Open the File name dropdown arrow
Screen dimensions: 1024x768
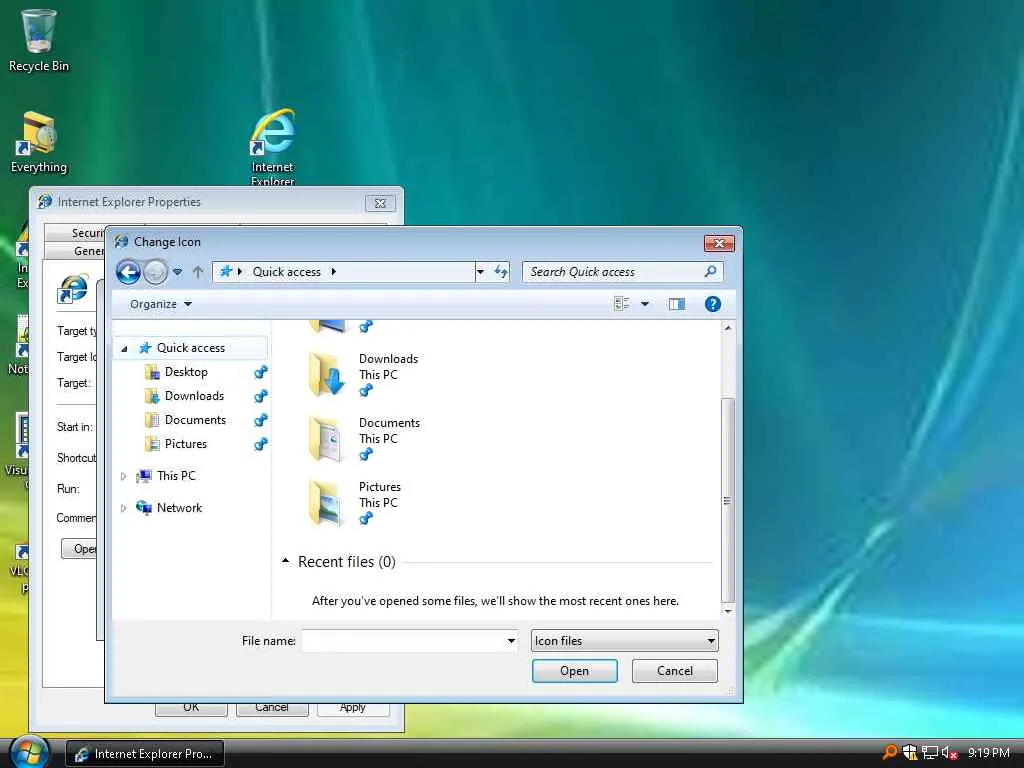tap(511, 641)
